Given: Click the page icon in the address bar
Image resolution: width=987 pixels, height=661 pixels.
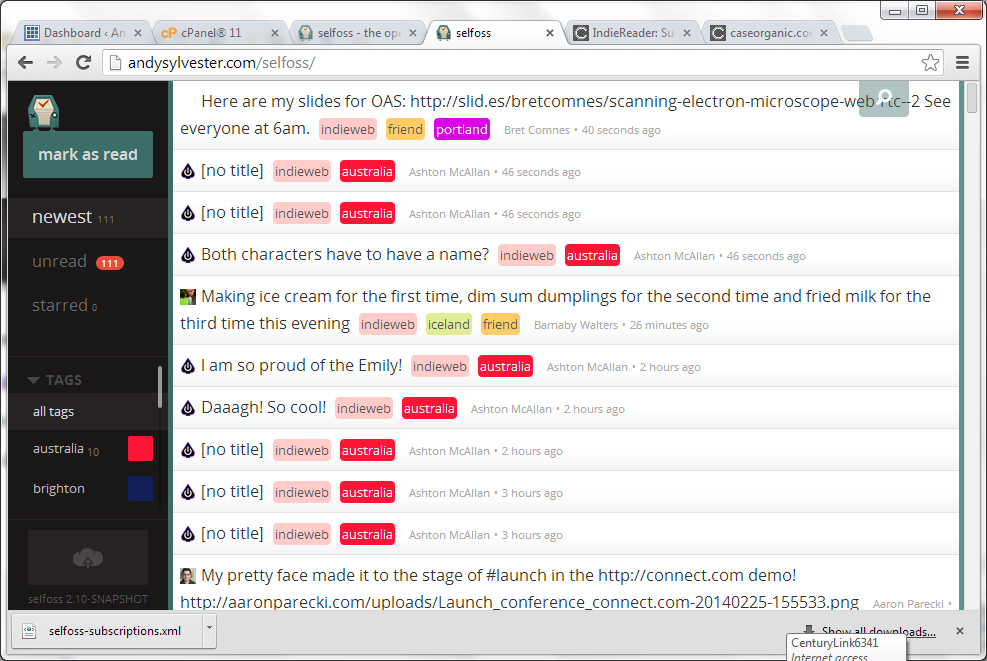Looking at the screenshot, I should point(115,62).
